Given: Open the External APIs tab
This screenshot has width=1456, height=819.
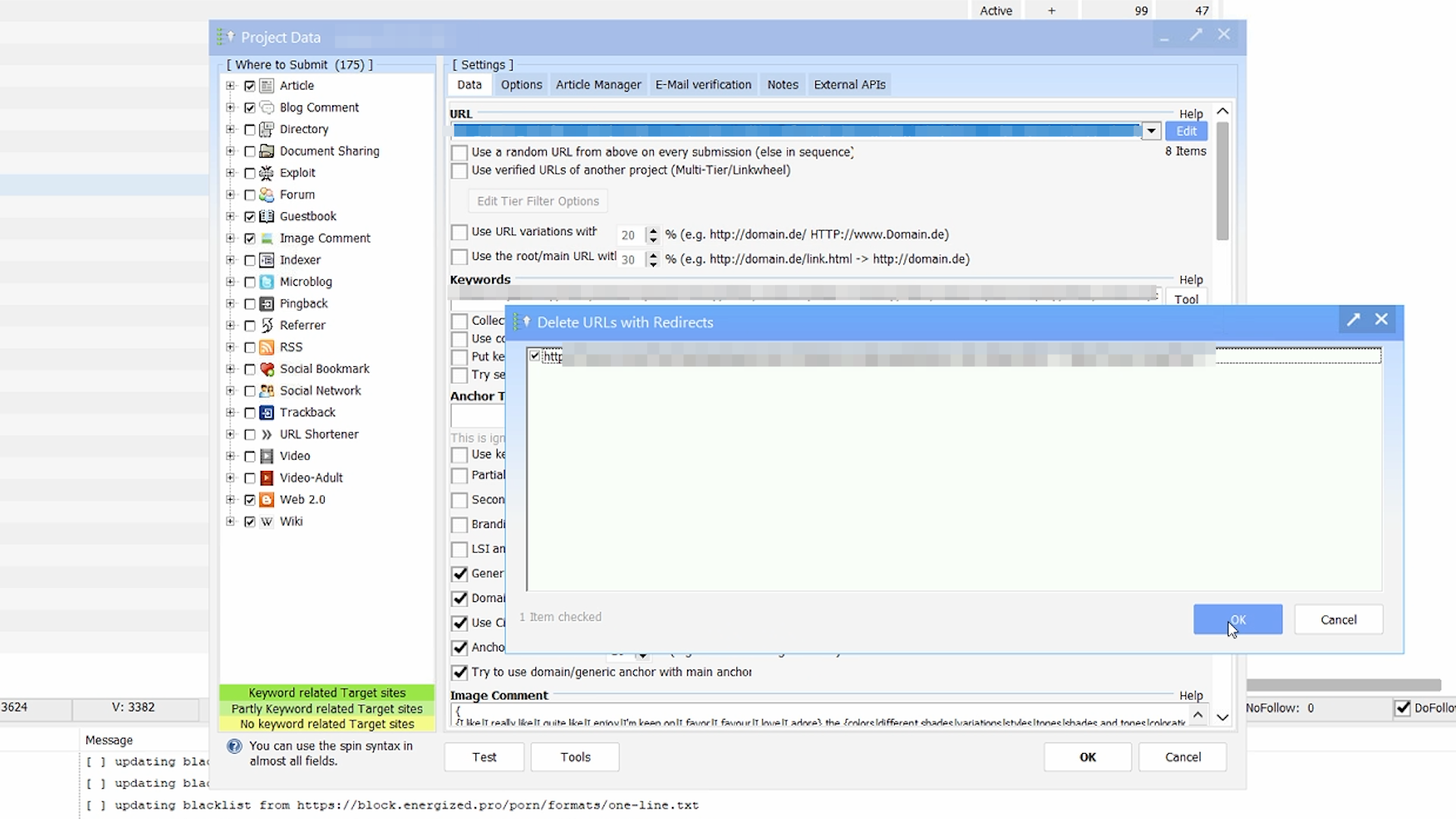Looking at the screenshot, I should click(849, 85).
